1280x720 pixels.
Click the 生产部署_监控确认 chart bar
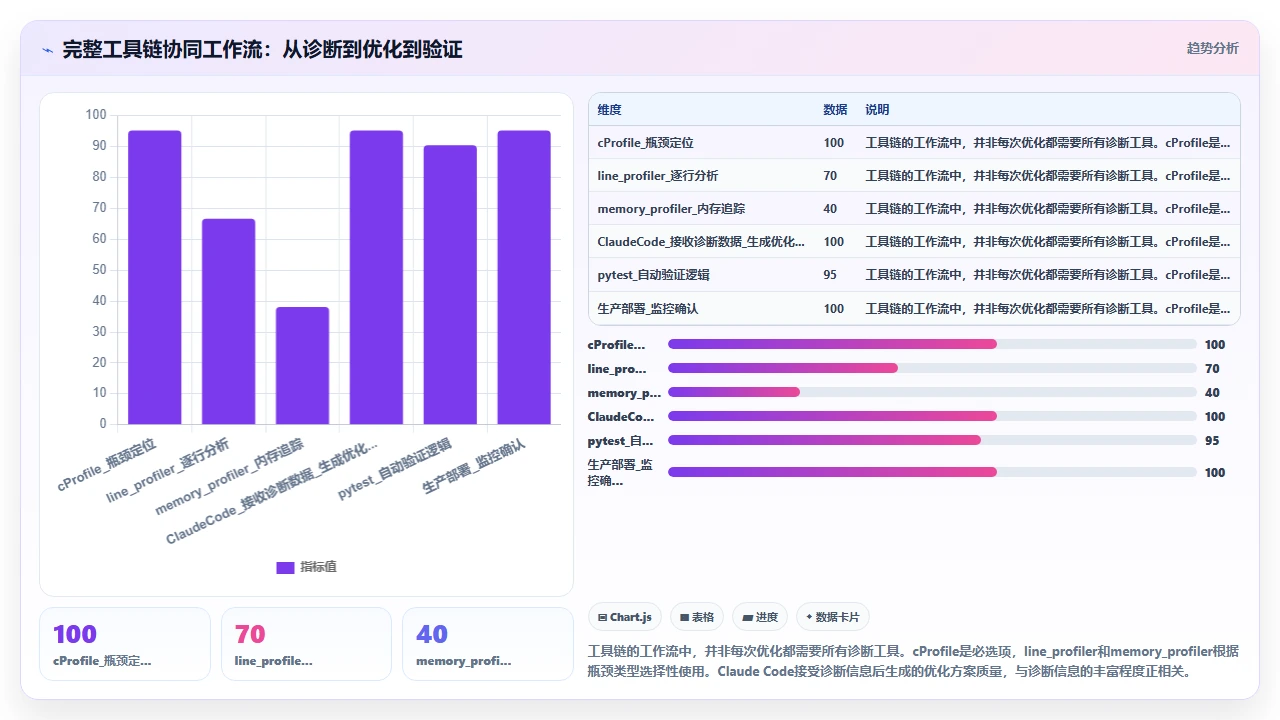[x=524, y=277]
